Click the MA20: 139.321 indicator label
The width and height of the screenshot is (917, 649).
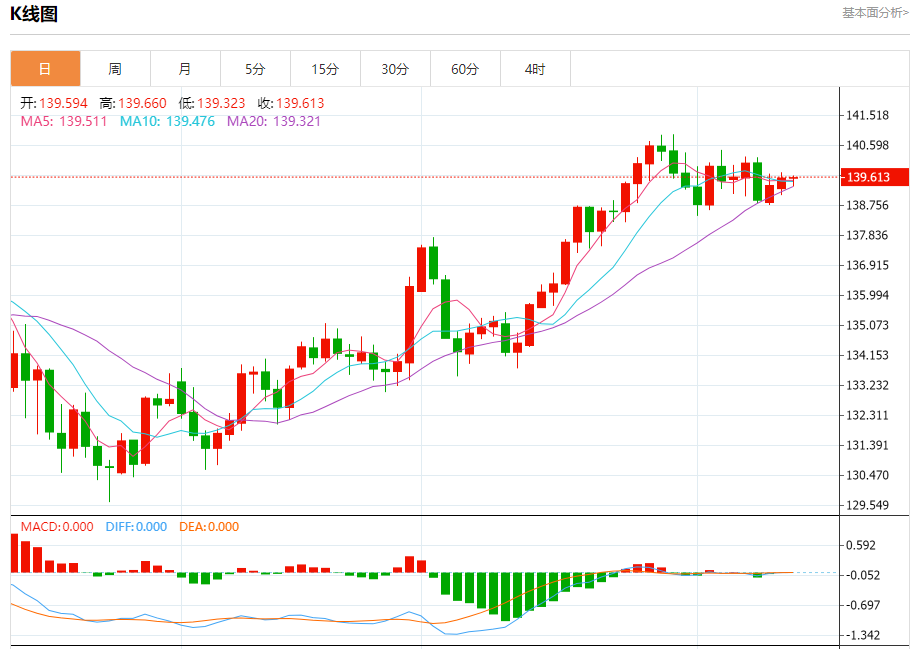(274, 122)
